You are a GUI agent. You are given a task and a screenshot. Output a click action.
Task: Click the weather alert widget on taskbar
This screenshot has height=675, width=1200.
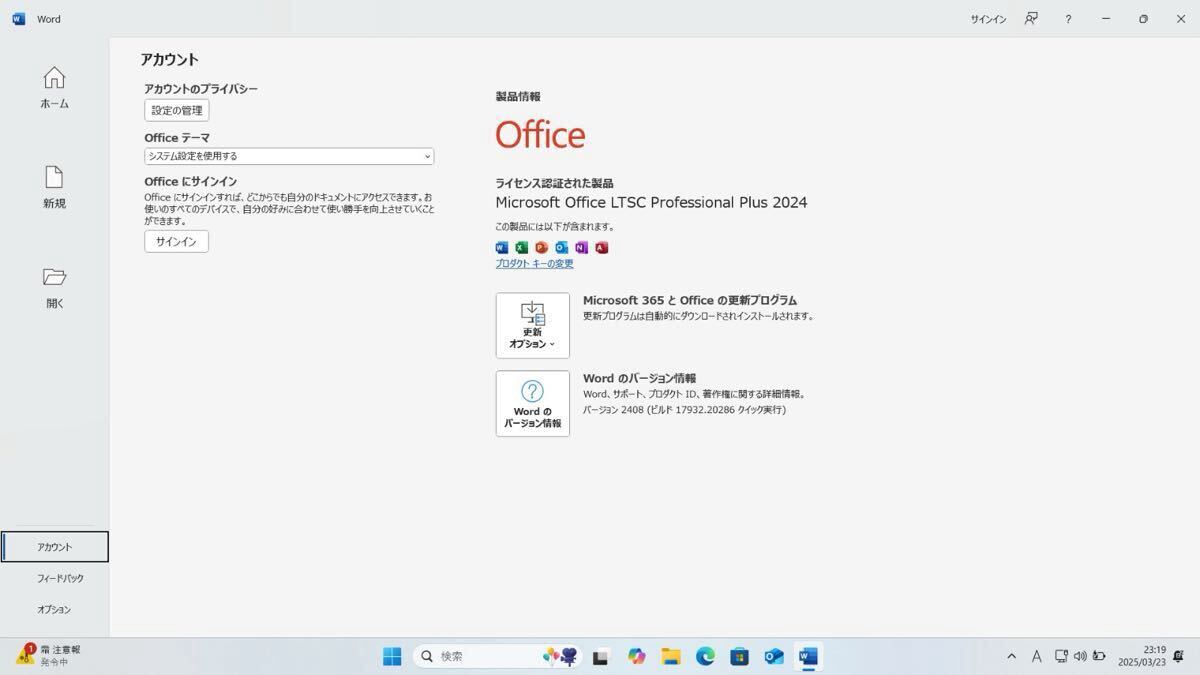point(50,655)
